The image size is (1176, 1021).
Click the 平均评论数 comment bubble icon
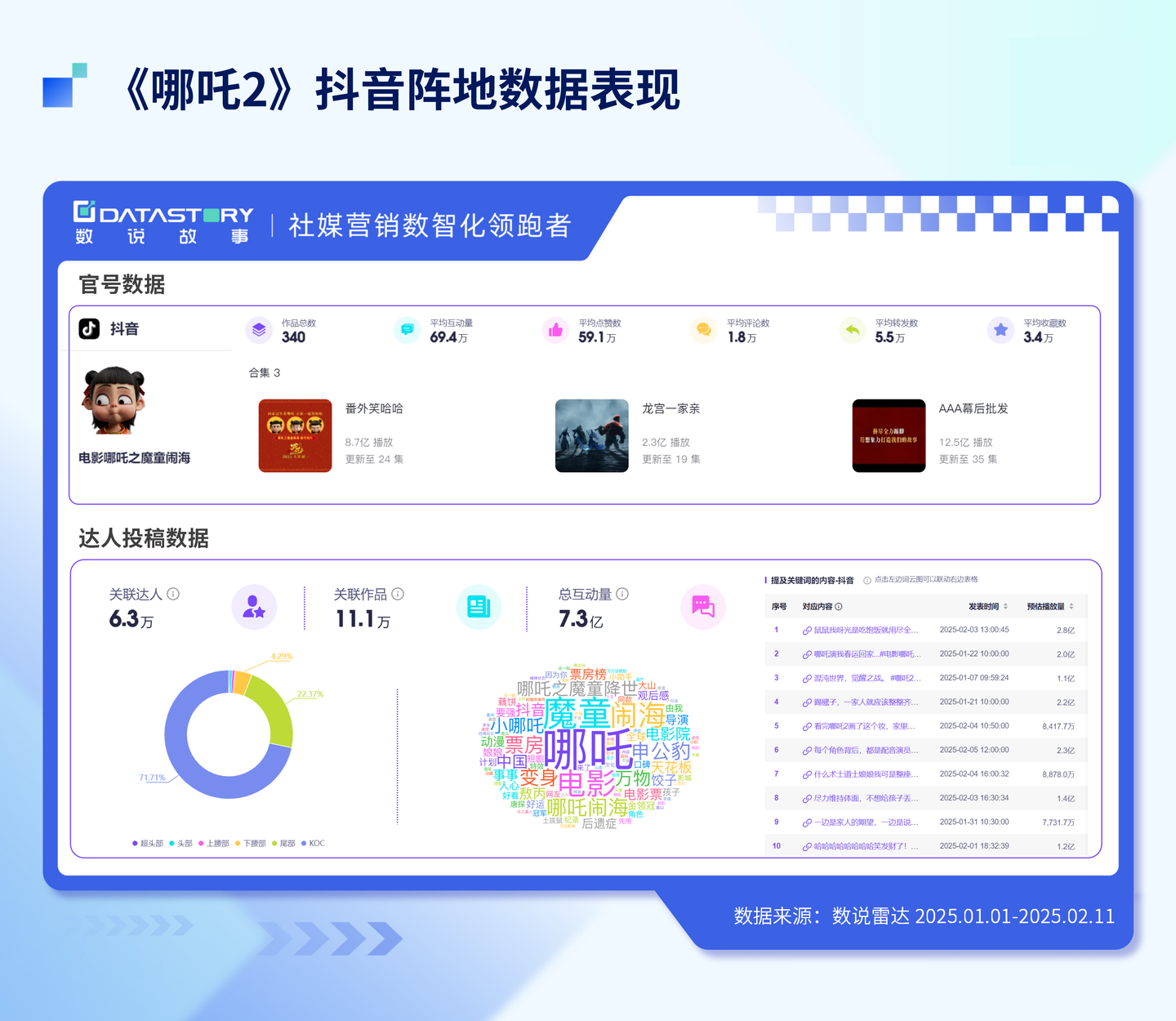[704, 330]
